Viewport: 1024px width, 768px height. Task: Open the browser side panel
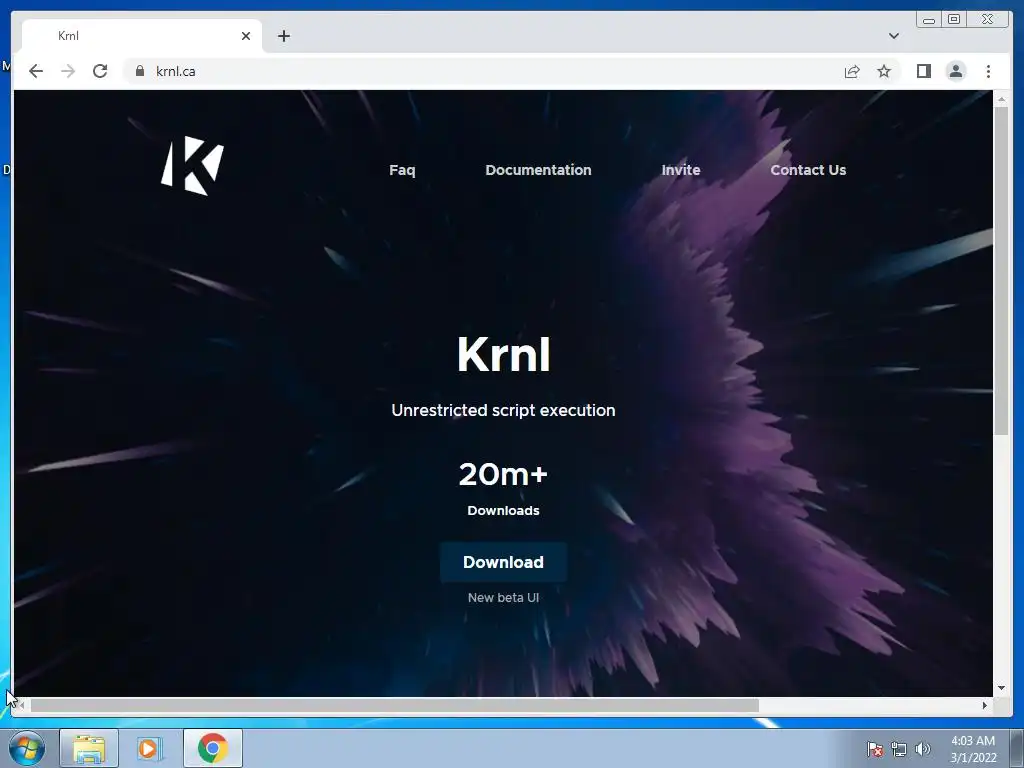(x=923, y=71)
